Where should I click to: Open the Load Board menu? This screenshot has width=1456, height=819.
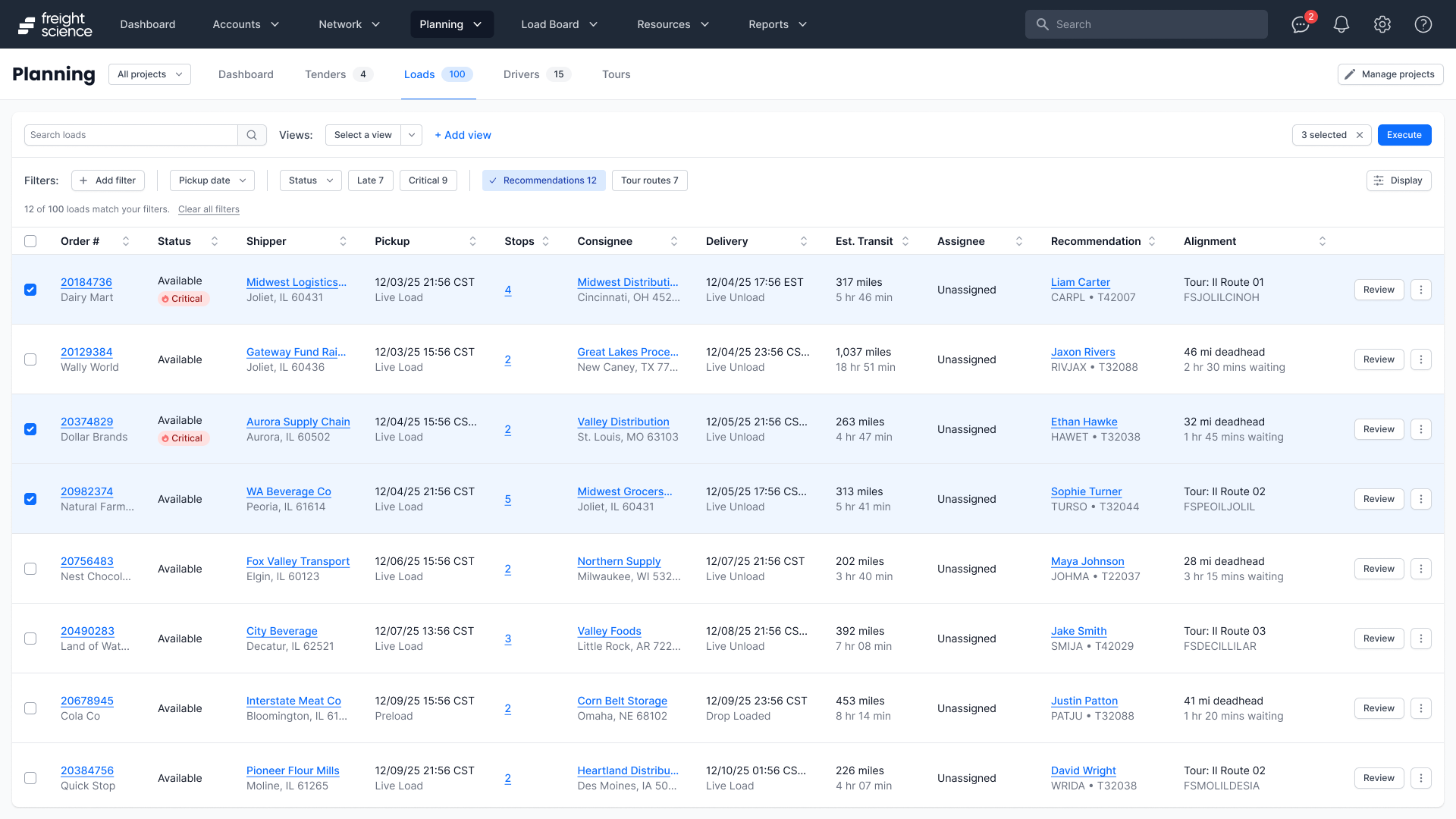559,24
